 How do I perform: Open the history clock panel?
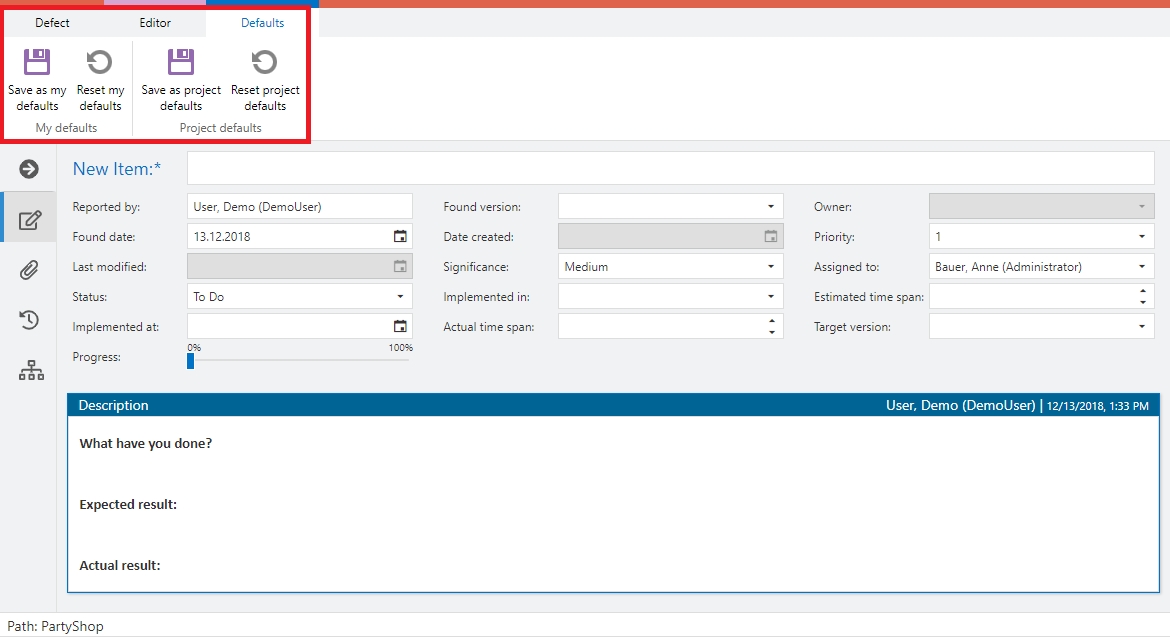pos(30,320)
